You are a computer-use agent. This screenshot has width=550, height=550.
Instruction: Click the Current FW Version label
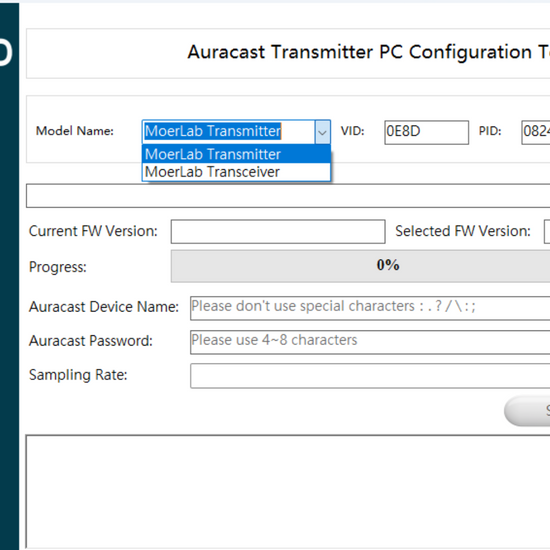93,231
